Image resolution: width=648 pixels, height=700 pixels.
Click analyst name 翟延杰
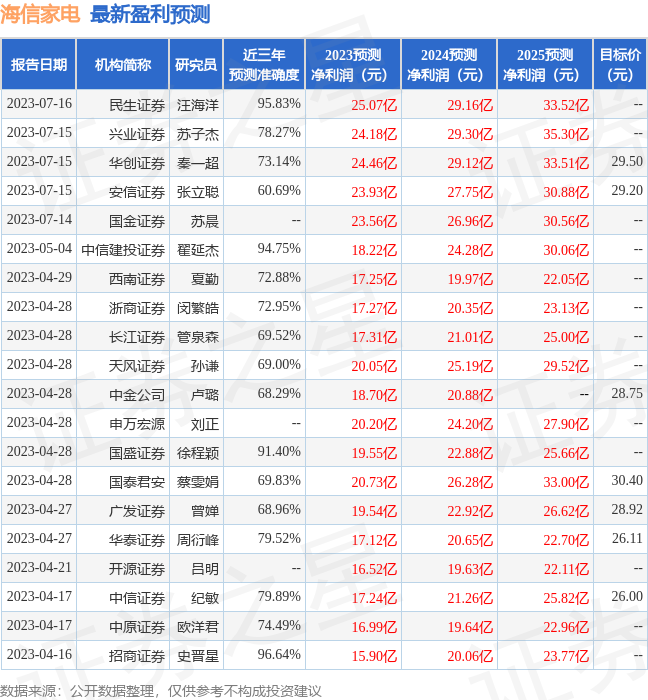point(198,250)
